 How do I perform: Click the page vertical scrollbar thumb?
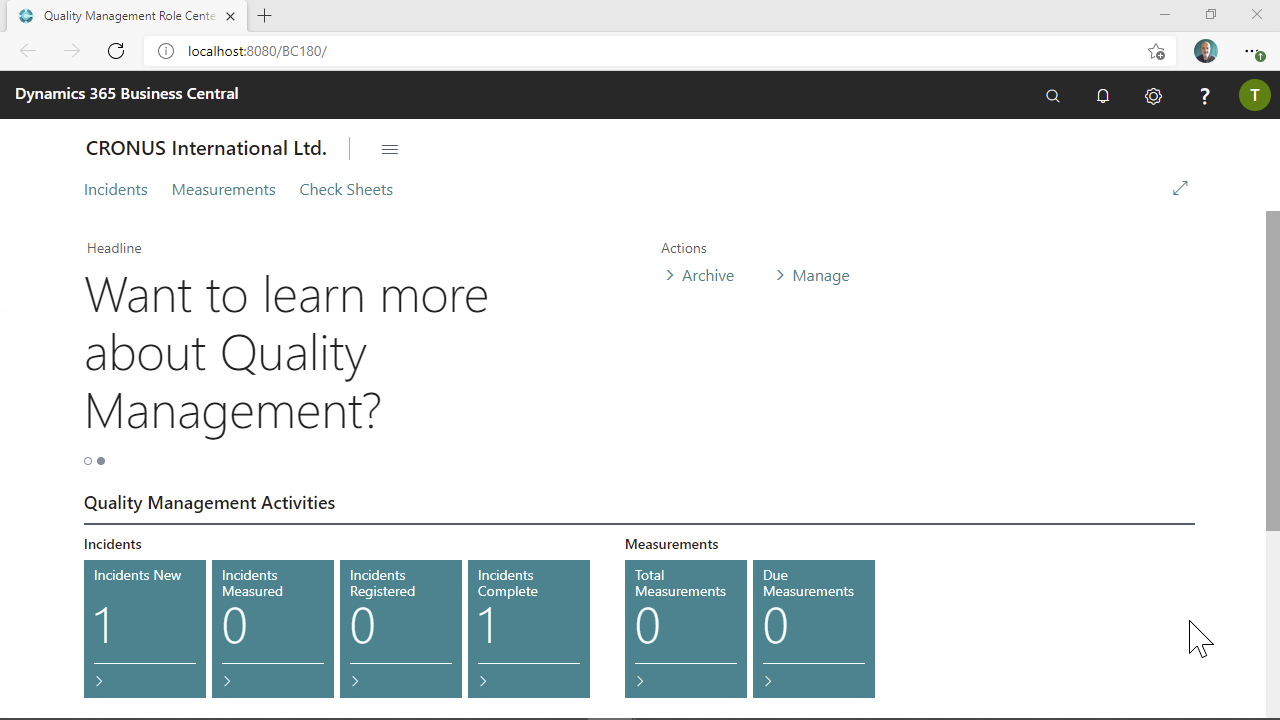tap(1273, 370)
